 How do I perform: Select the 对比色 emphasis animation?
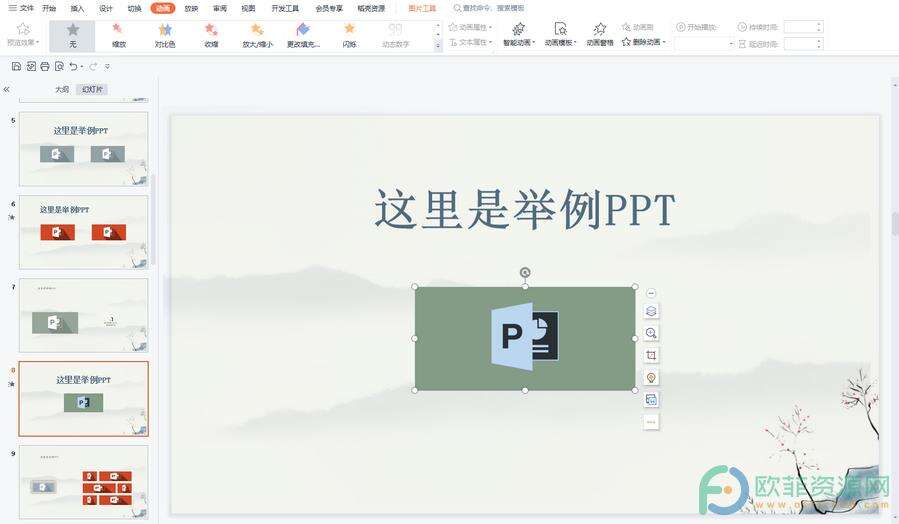(165, 35)
